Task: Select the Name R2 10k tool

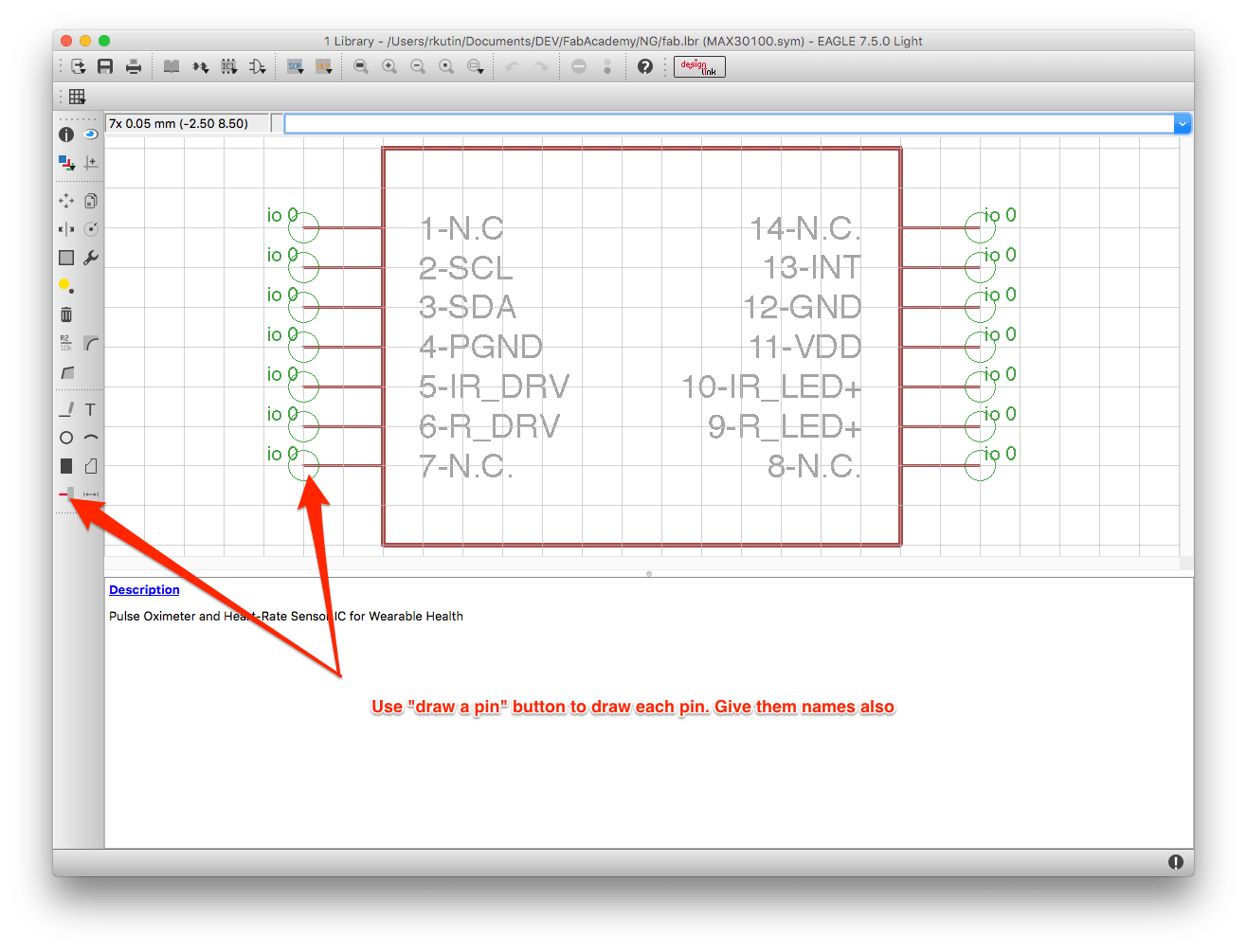Action: 66,343
